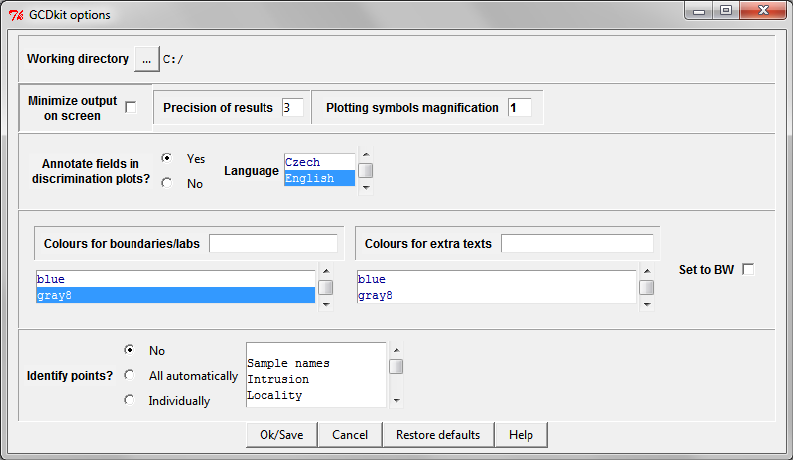Click extra texts colour list scroll up arrow
The height and width of the screenshot is (460, 793).
pyautogui.click(x=647, y=271)
